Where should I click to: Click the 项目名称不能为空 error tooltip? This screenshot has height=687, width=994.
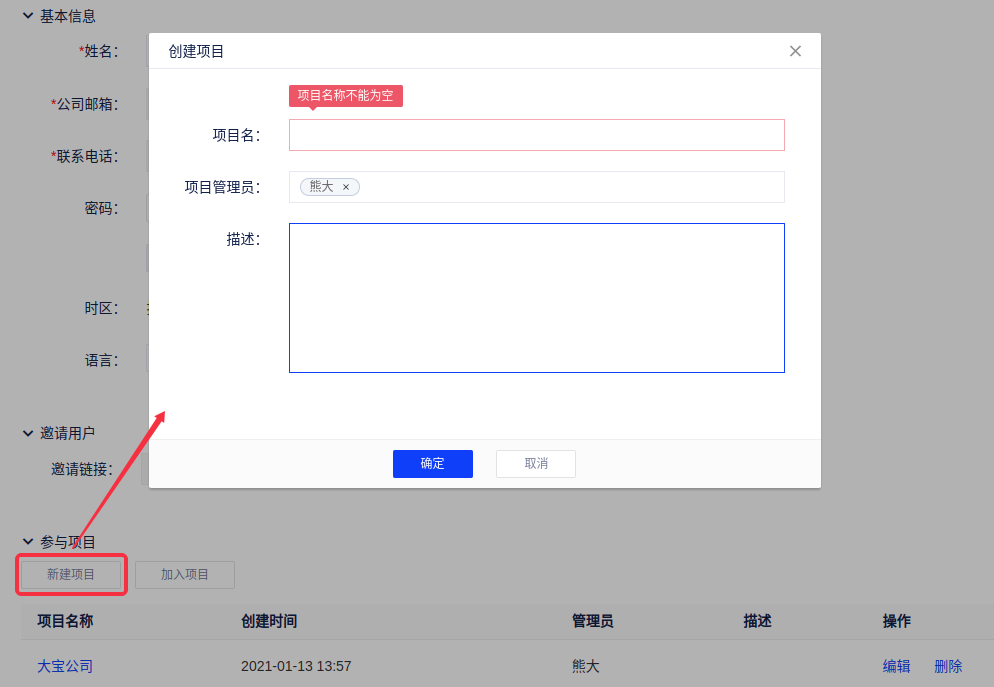click(x=346, y=96)
